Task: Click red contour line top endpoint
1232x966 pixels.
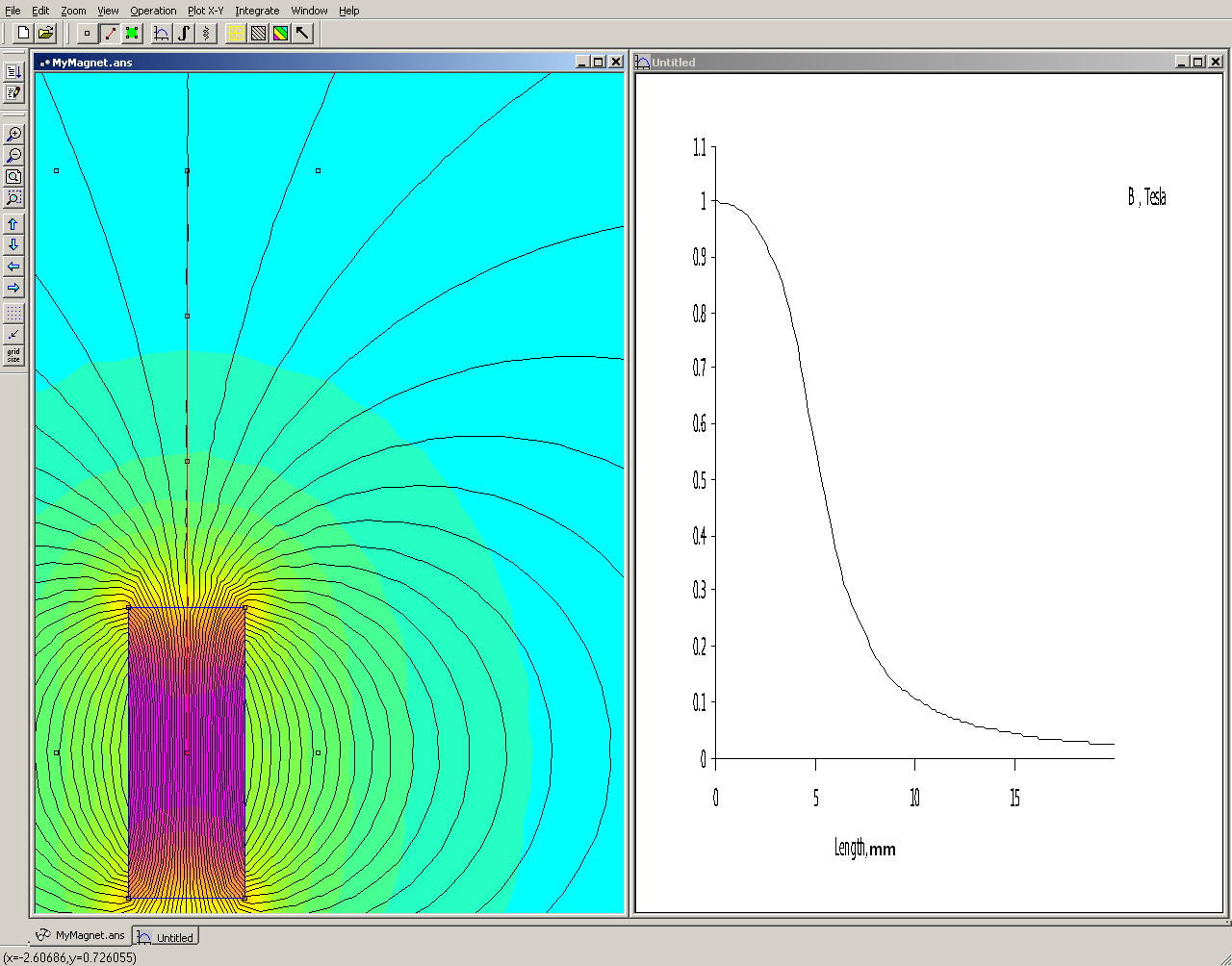Action: (187, 171)
